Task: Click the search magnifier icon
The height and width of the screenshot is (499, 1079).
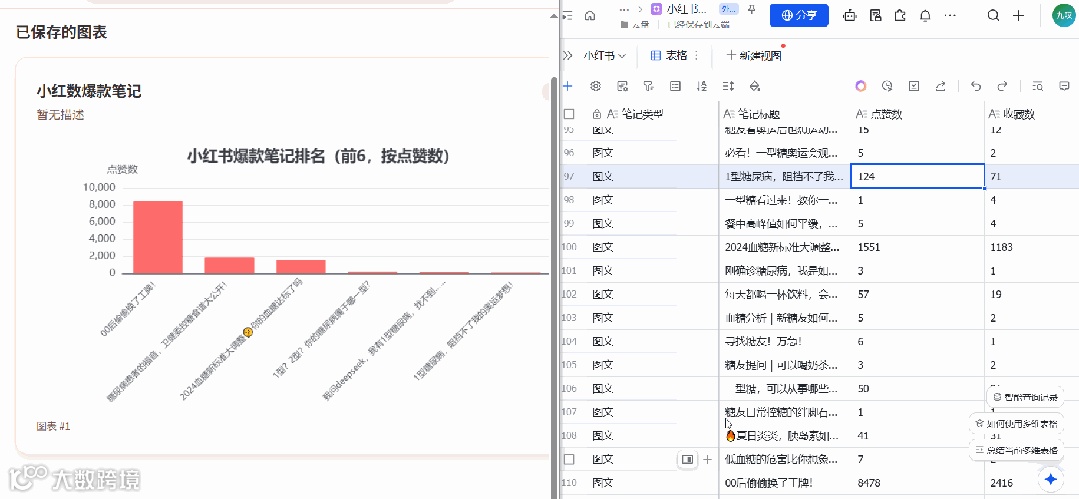Action: tap(993, 15)
